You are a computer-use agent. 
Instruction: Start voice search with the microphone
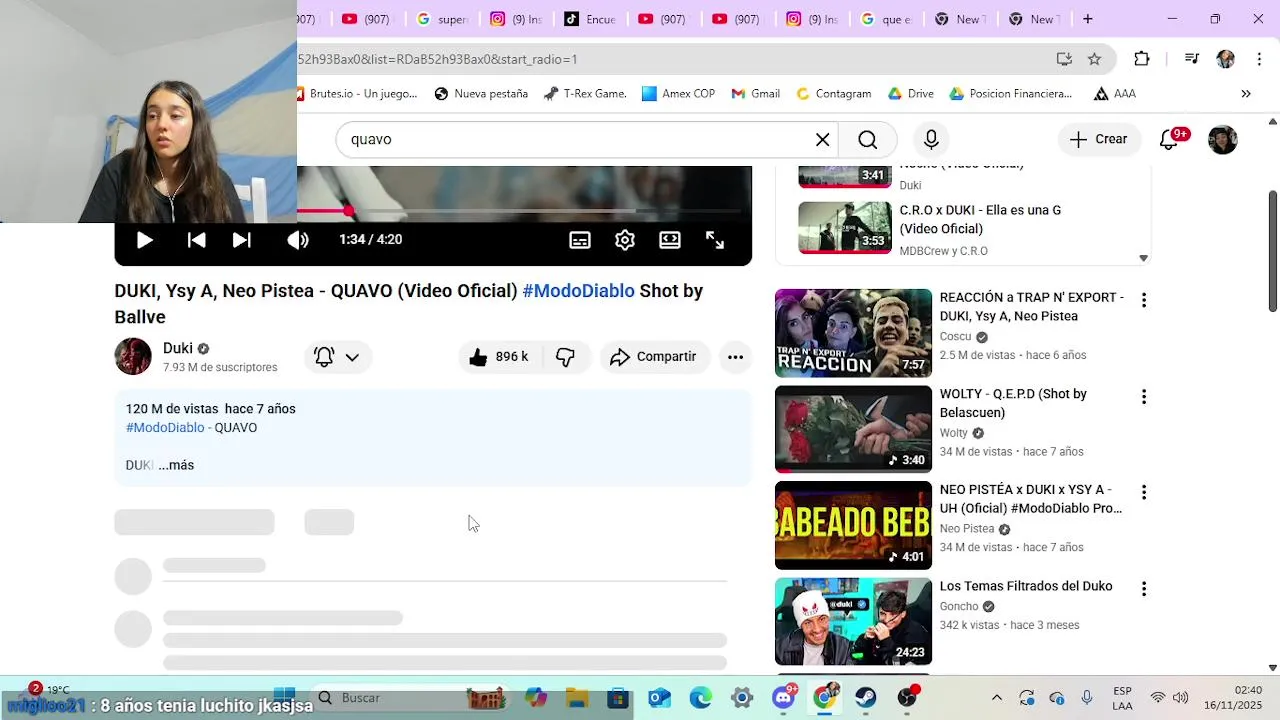pos(931,140)
